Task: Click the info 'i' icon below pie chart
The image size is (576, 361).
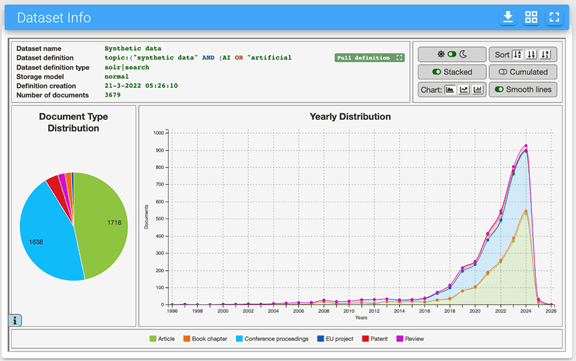Action: coord(15,320)
